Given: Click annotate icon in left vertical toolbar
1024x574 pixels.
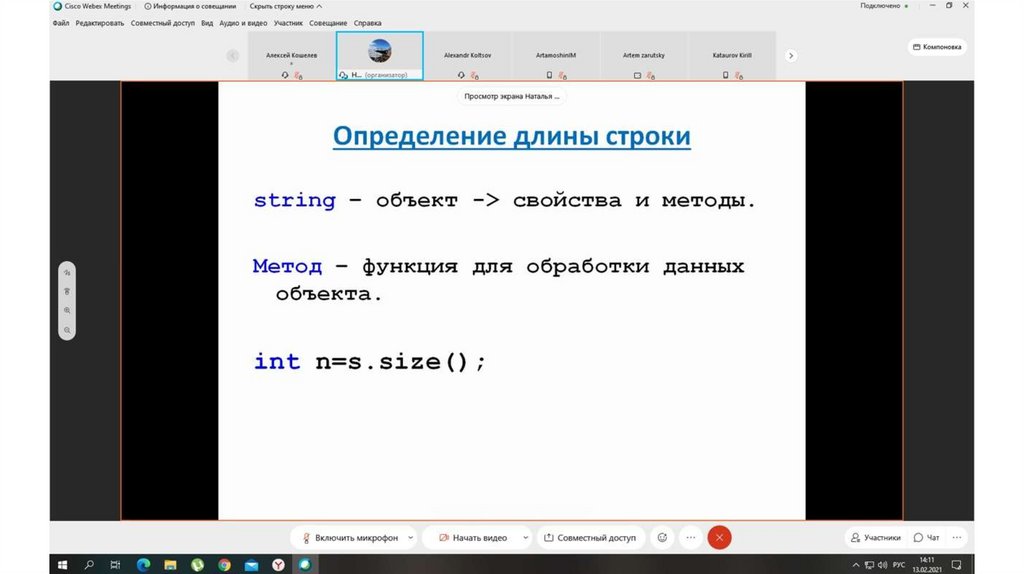Looking at the screenshot, I should [x=67, y=273].
